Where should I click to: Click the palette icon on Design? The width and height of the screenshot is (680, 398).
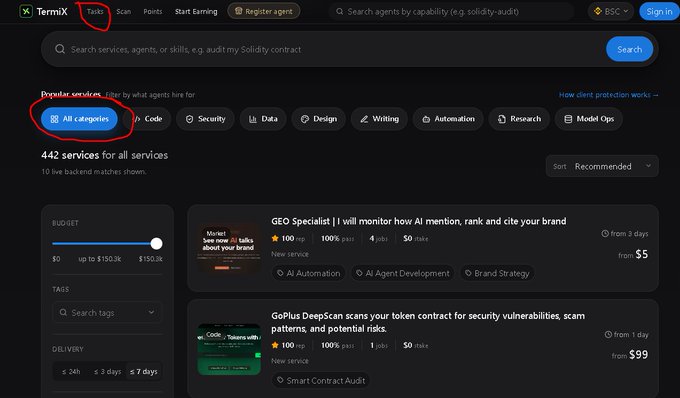[x=305, y=119]
